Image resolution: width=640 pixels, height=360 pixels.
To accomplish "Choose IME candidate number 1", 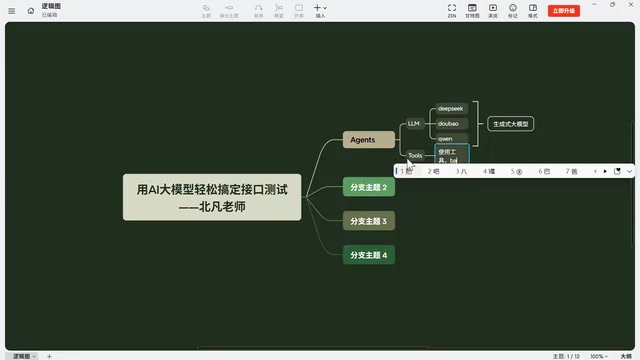I will click(x=407, y=171).
